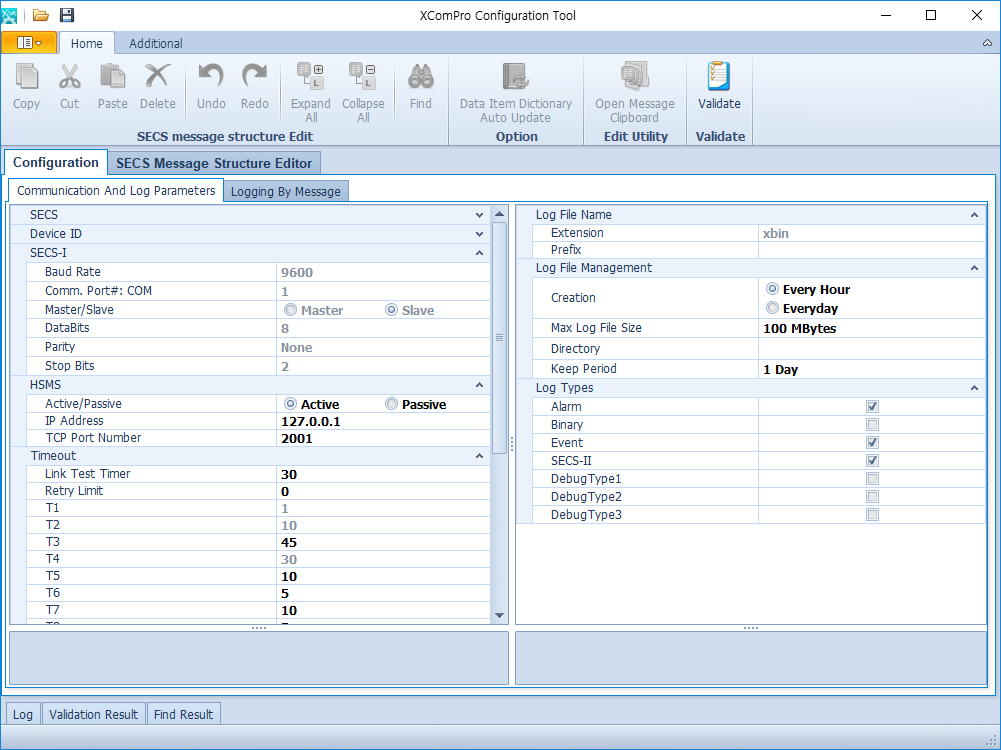Enable the DebugType2 log type
Screen dimensions: 1001x750
[x=872, y=496]
